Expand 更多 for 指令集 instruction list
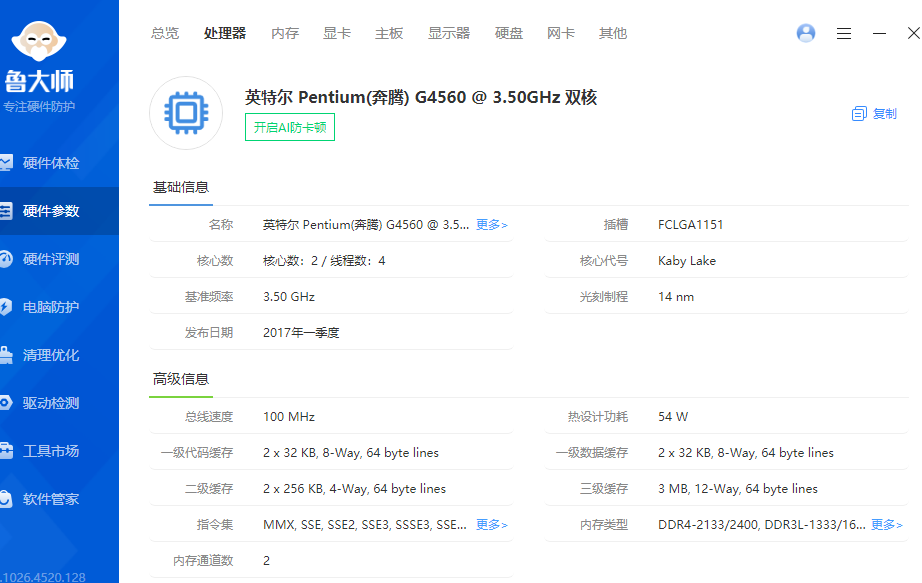This screenshot has height=583, width=922. [491, 525]
